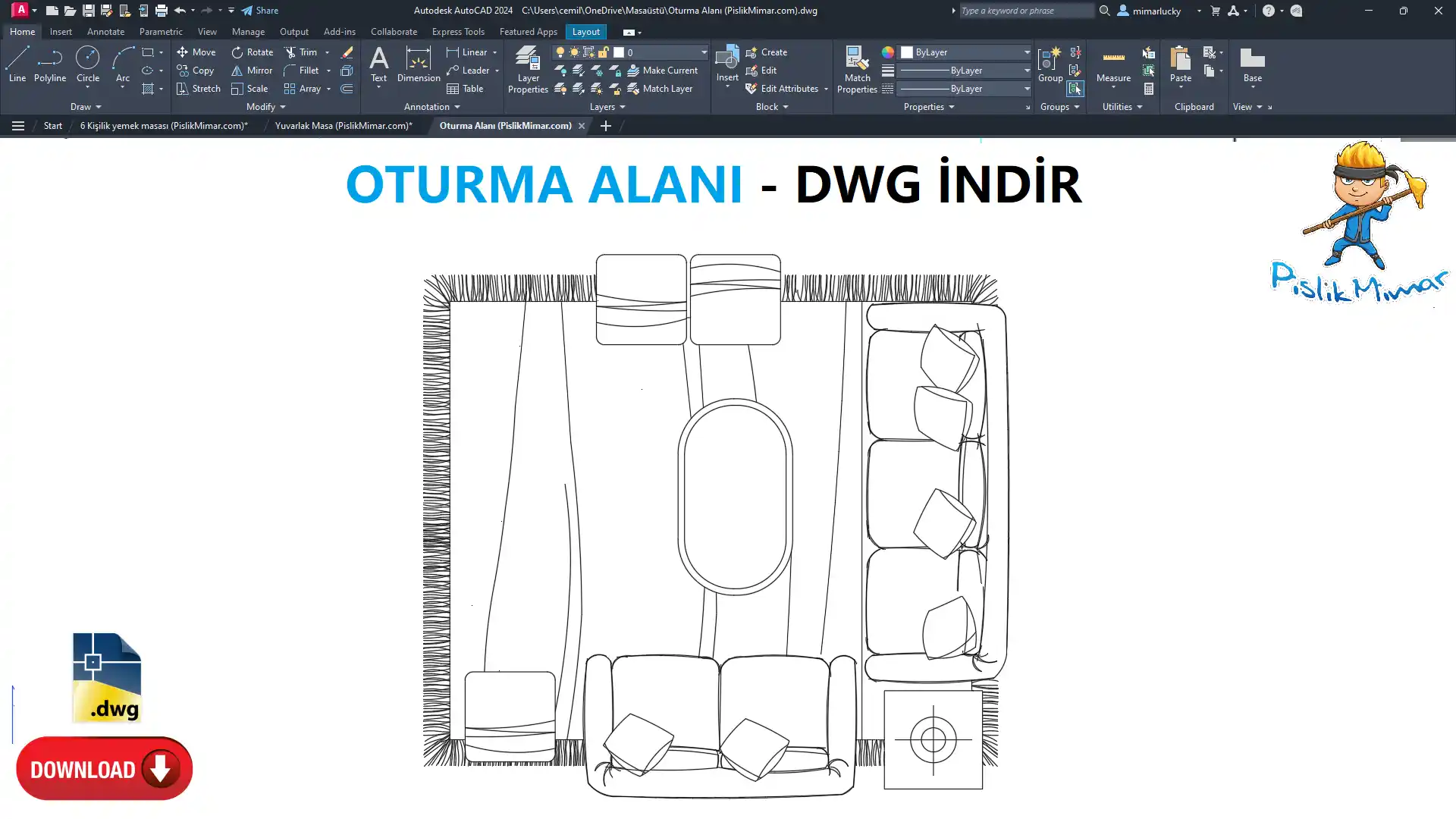Open the Annotate ribbon tab

click(105, 32)
